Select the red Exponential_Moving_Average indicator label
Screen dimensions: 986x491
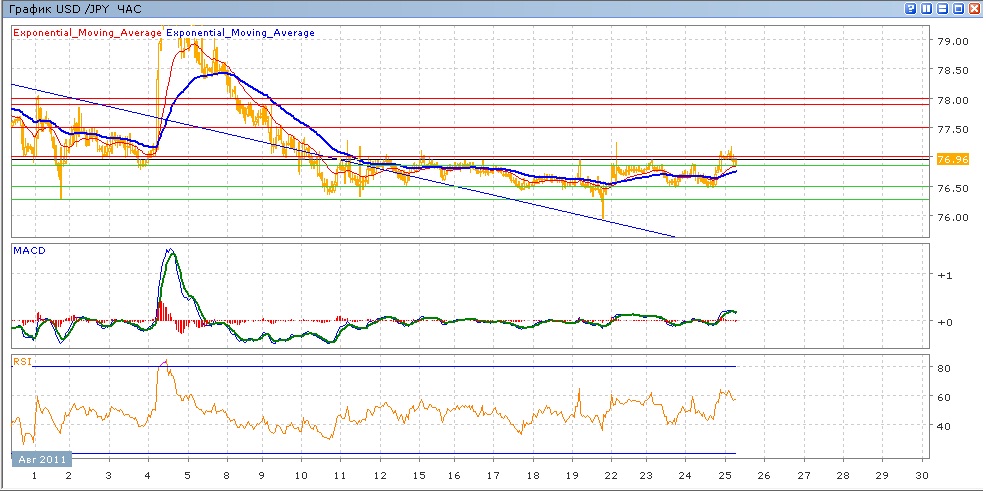click(87, 33)
